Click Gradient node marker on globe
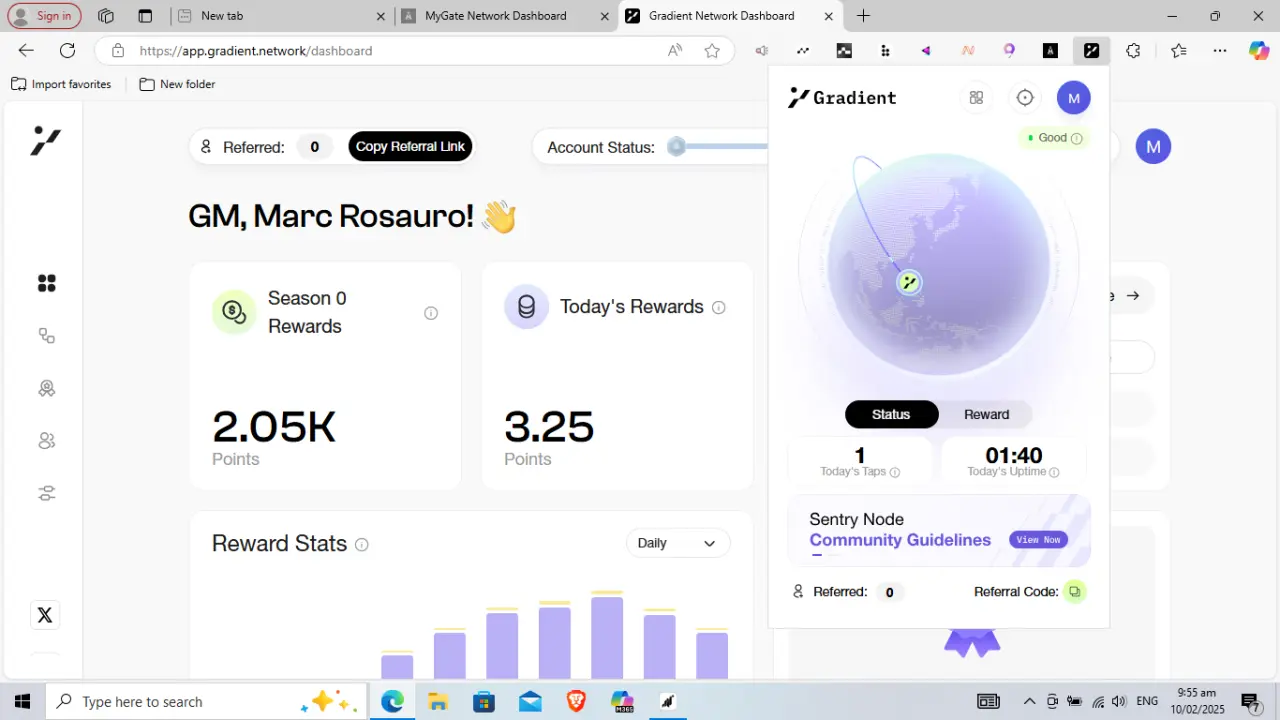 pyautogui.click(x=909, y=282)
